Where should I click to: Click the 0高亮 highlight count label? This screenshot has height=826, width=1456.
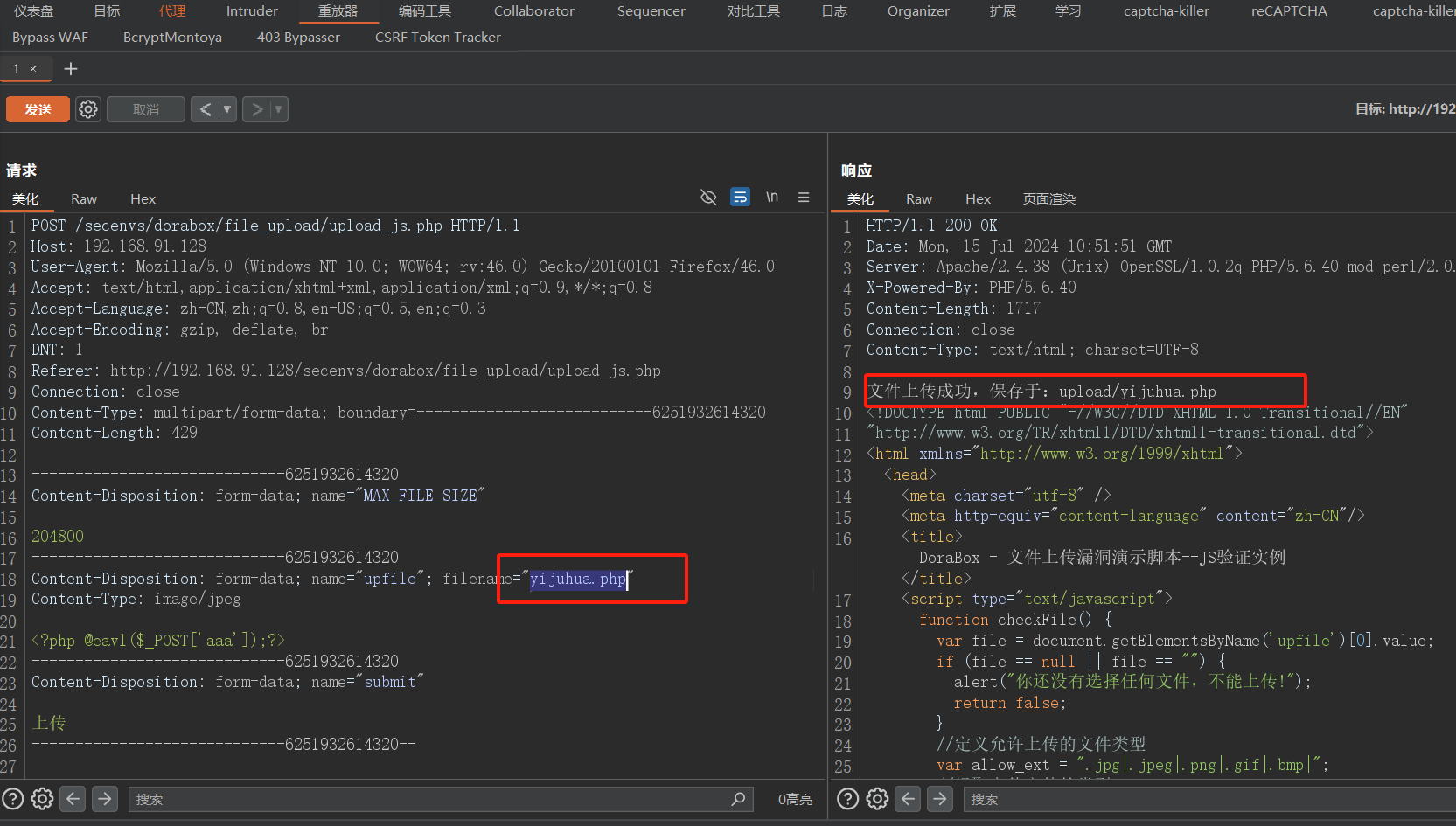coord(795,799)
